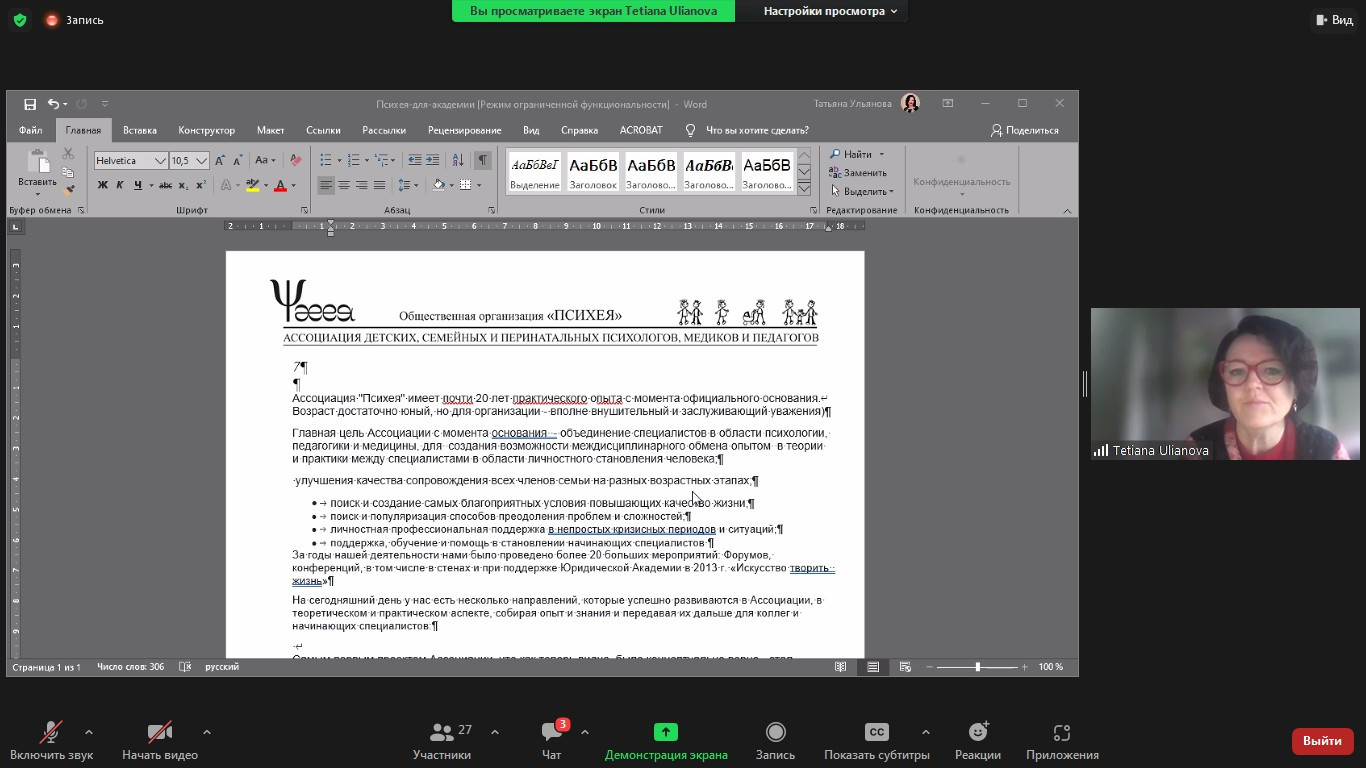Open the Вставка ribbon tab

point(140,130)
